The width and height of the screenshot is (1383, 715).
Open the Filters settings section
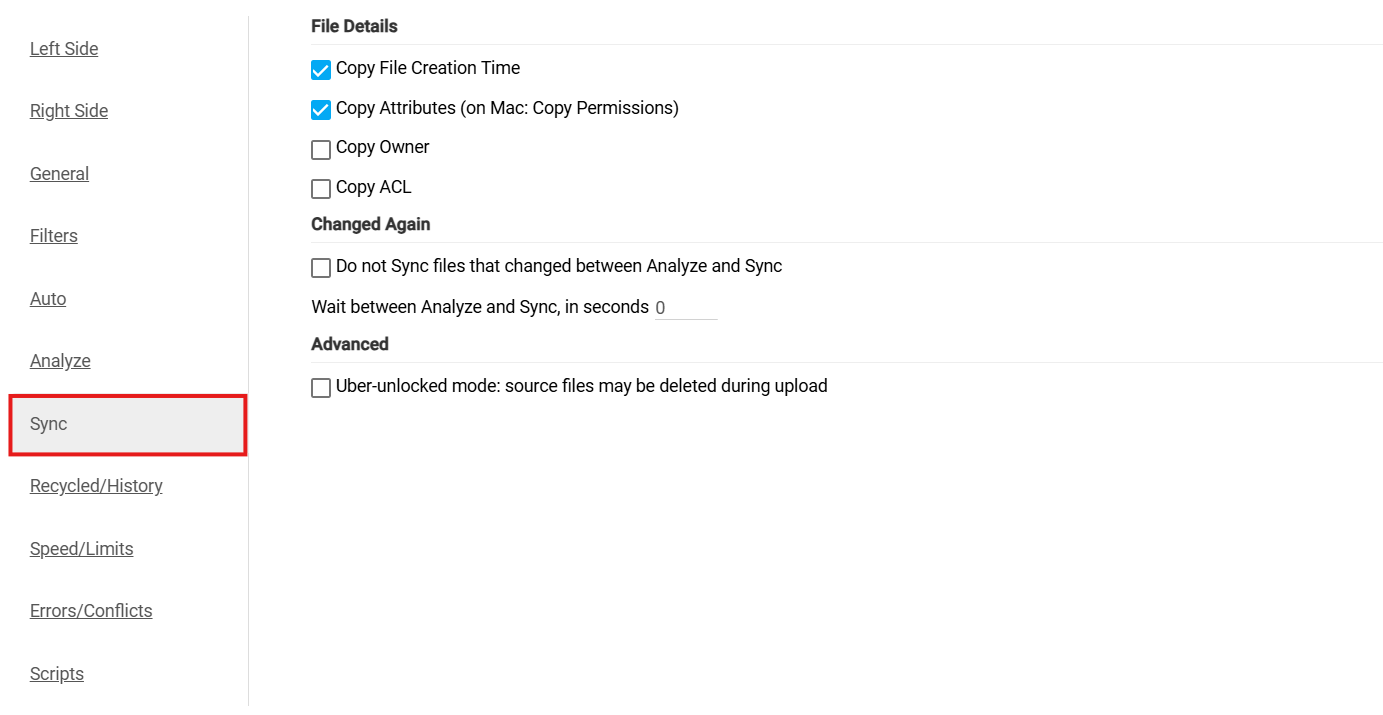53,235
